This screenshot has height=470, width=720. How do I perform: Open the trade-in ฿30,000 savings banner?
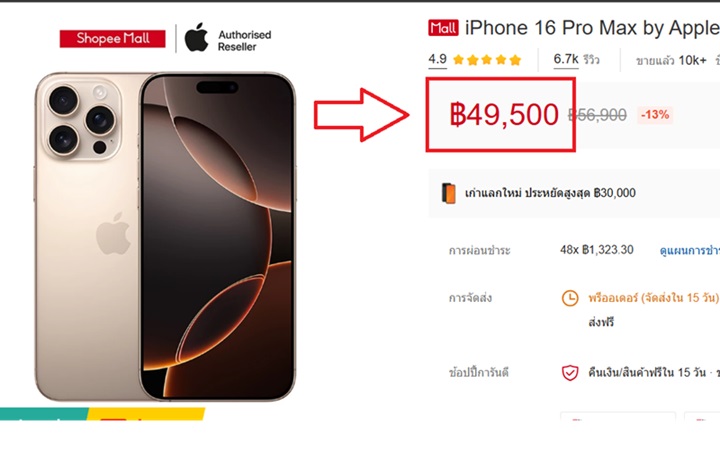tap(574, 193)
